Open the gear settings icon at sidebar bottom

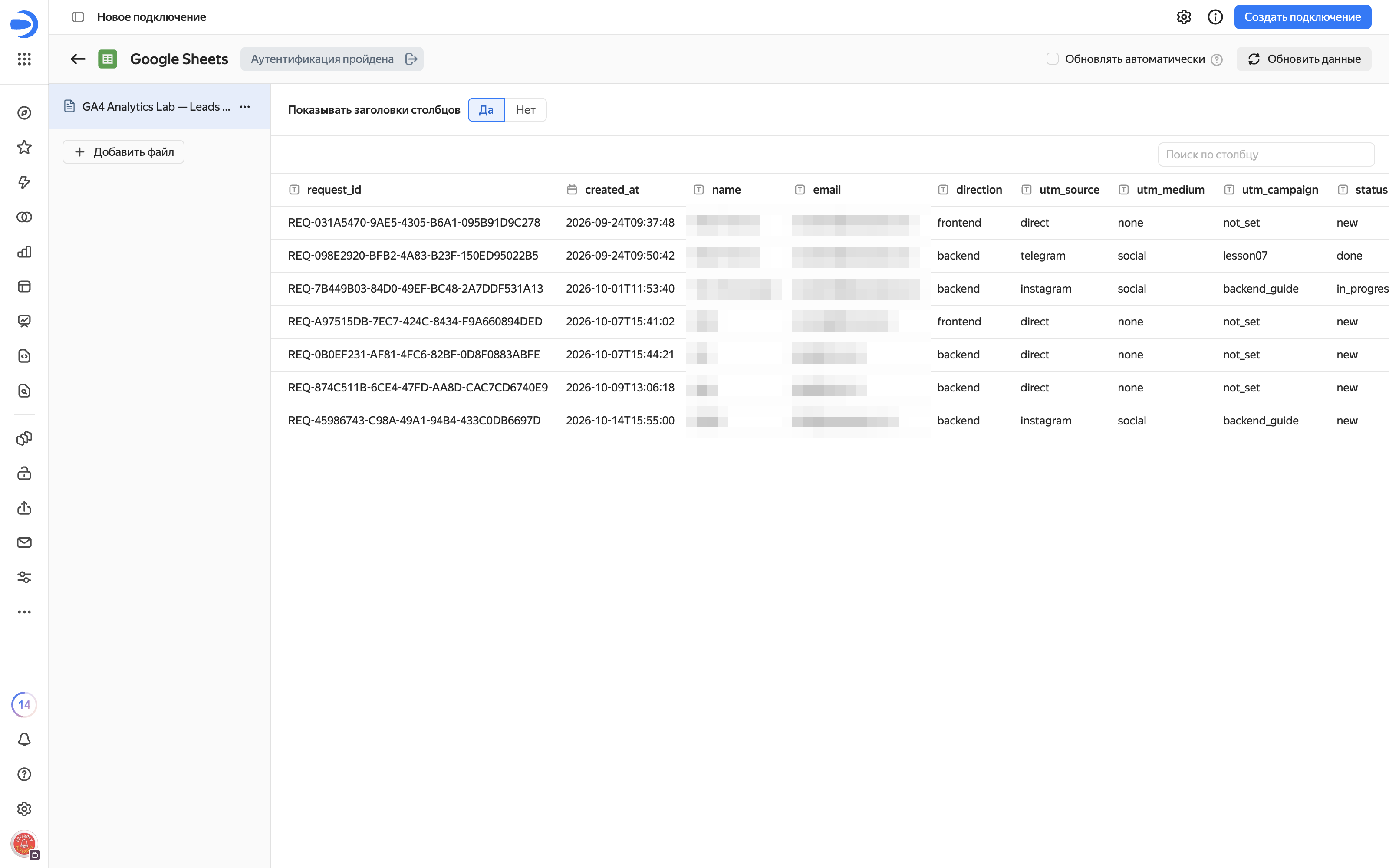24,809
